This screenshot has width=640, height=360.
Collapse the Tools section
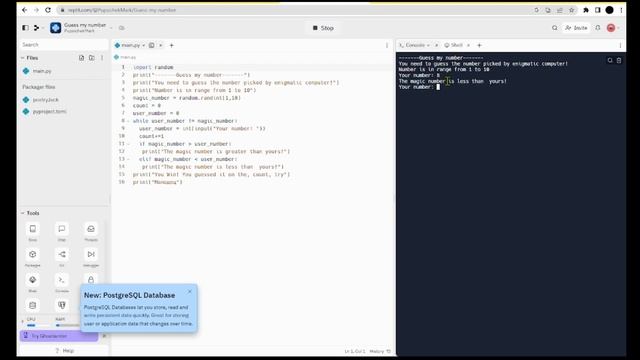[x=22, y=213]
